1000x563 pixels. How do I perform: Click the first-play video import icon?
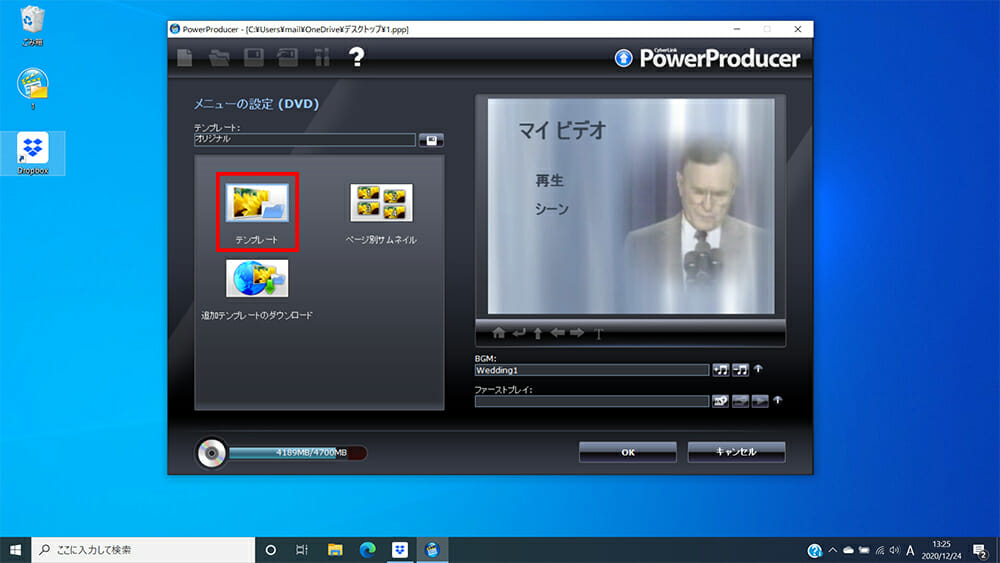721,401
